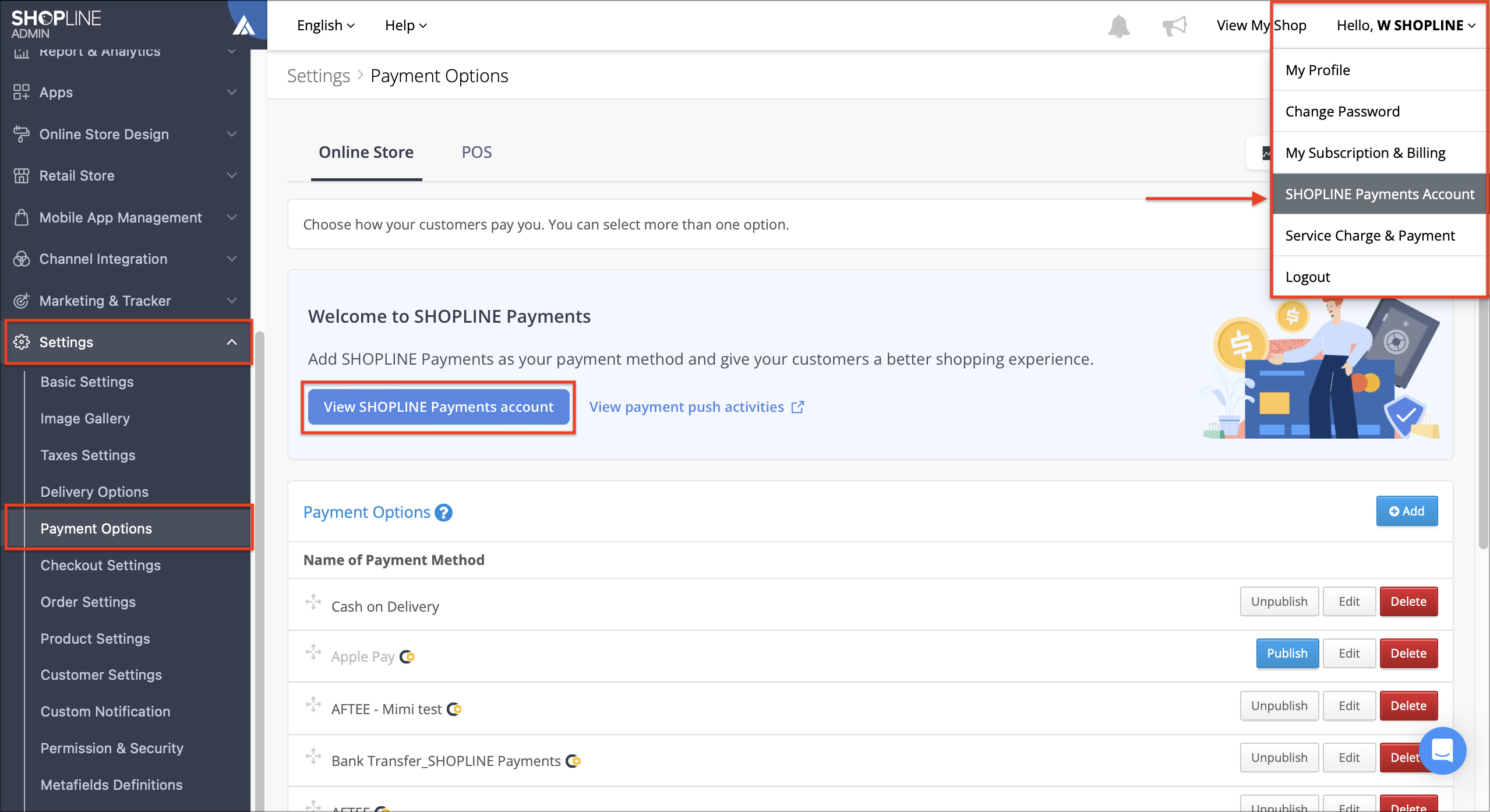
Task: Click the SHOPLINE Admin logo
Action: point(56,24)
